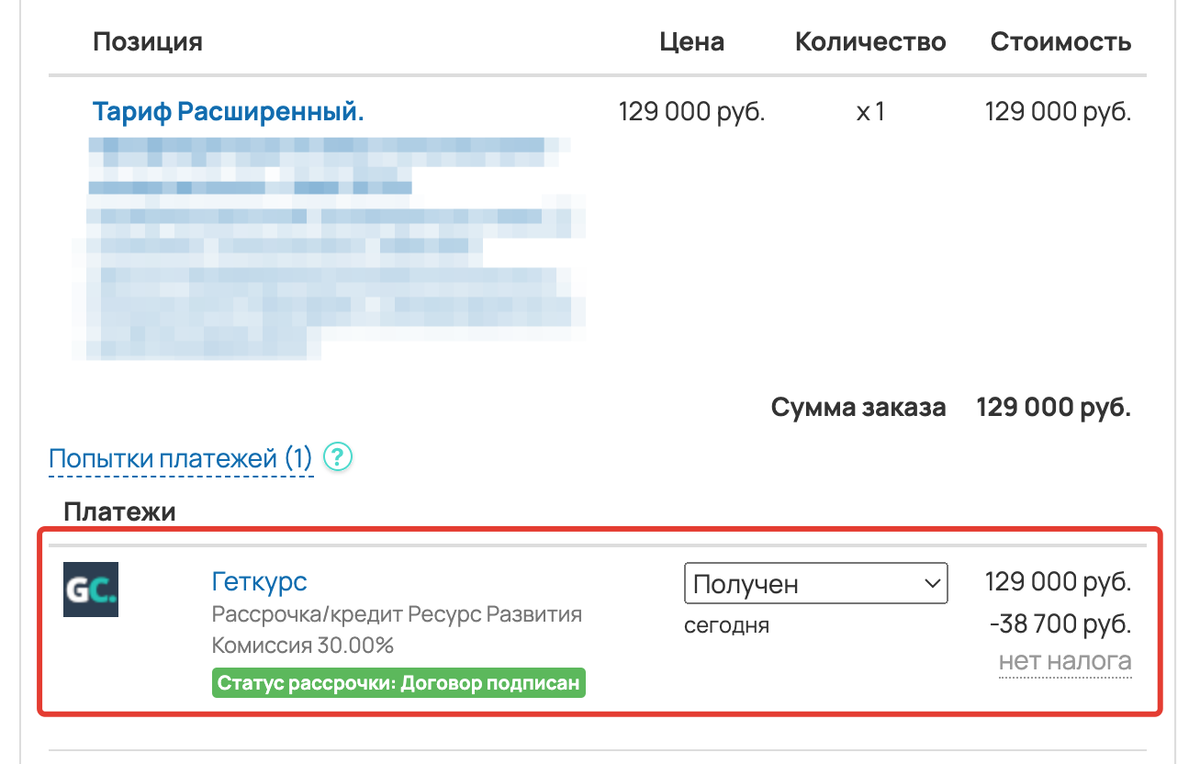Click the bold order total '129 000 руб.'
Screen dimensions: 1200x764
pos(1054,408)
